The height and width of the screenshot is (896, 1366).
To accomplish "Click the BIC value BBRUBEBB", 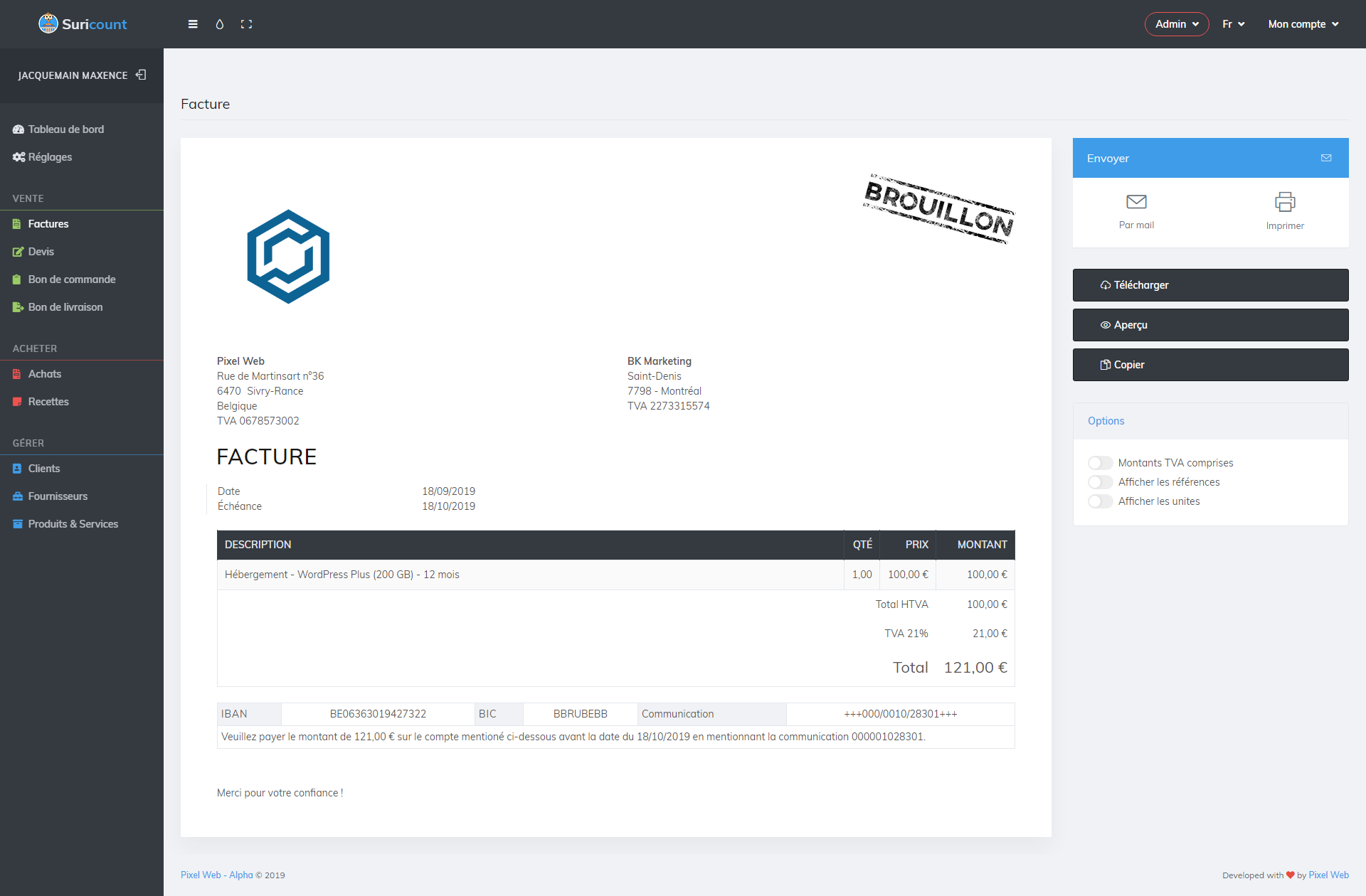I will pyautogui.click(x=581, y=714).
